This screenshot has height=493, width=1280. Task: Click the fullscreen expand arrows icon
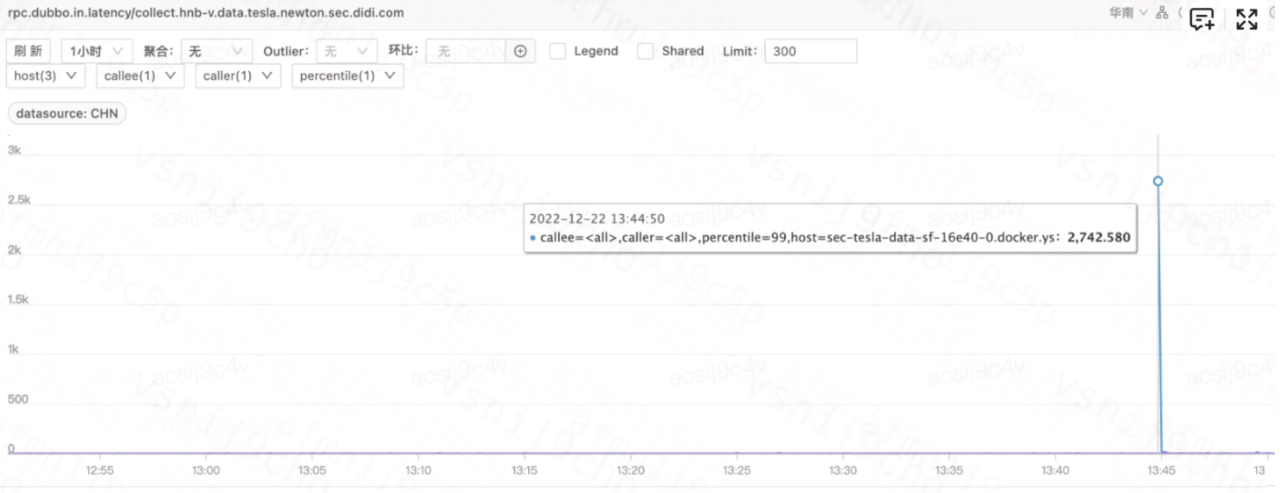1246,19
